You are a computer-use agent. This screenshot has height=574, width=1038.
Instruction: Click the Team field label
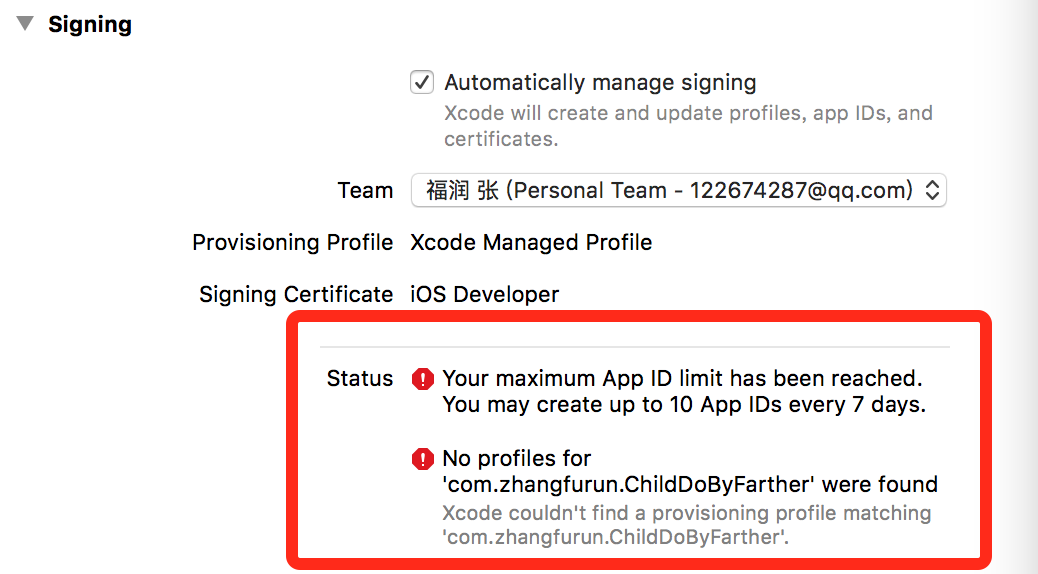click(365, 190)
